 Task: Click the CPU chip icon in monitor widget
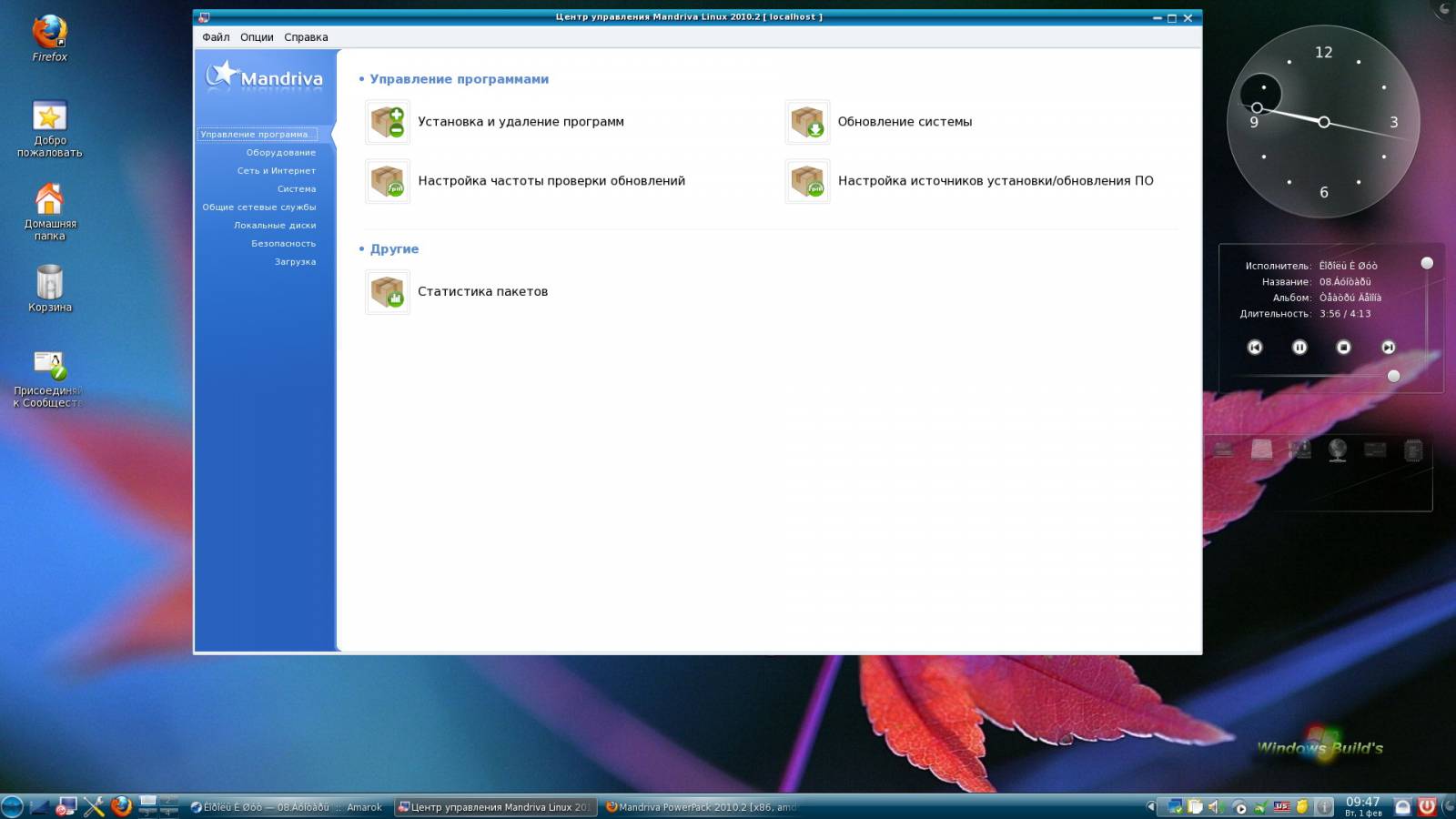tap(1413, 450)
